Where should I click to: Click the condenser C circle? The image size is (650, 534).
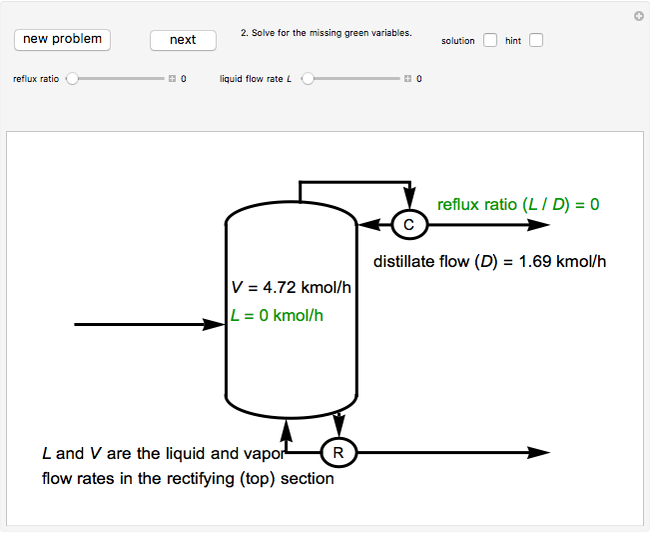coord(408,225)
